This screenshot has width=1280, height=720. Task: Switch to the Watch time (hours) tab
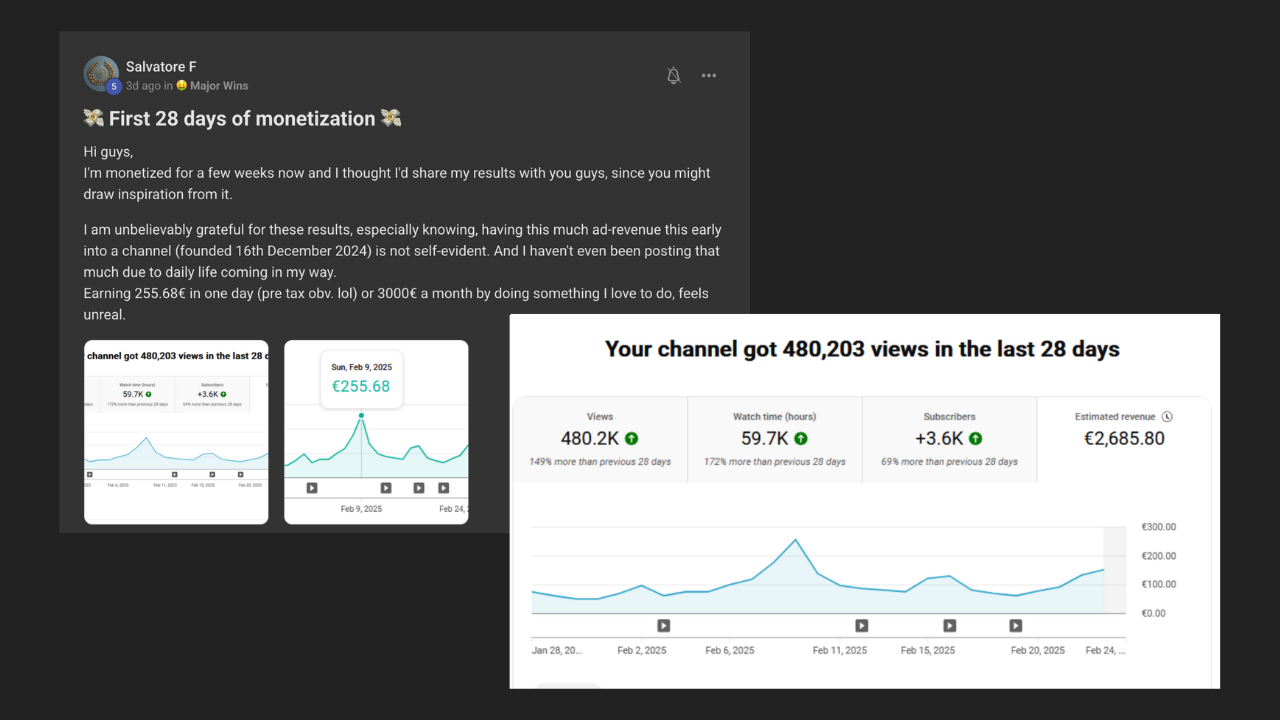tap(774, 438)
